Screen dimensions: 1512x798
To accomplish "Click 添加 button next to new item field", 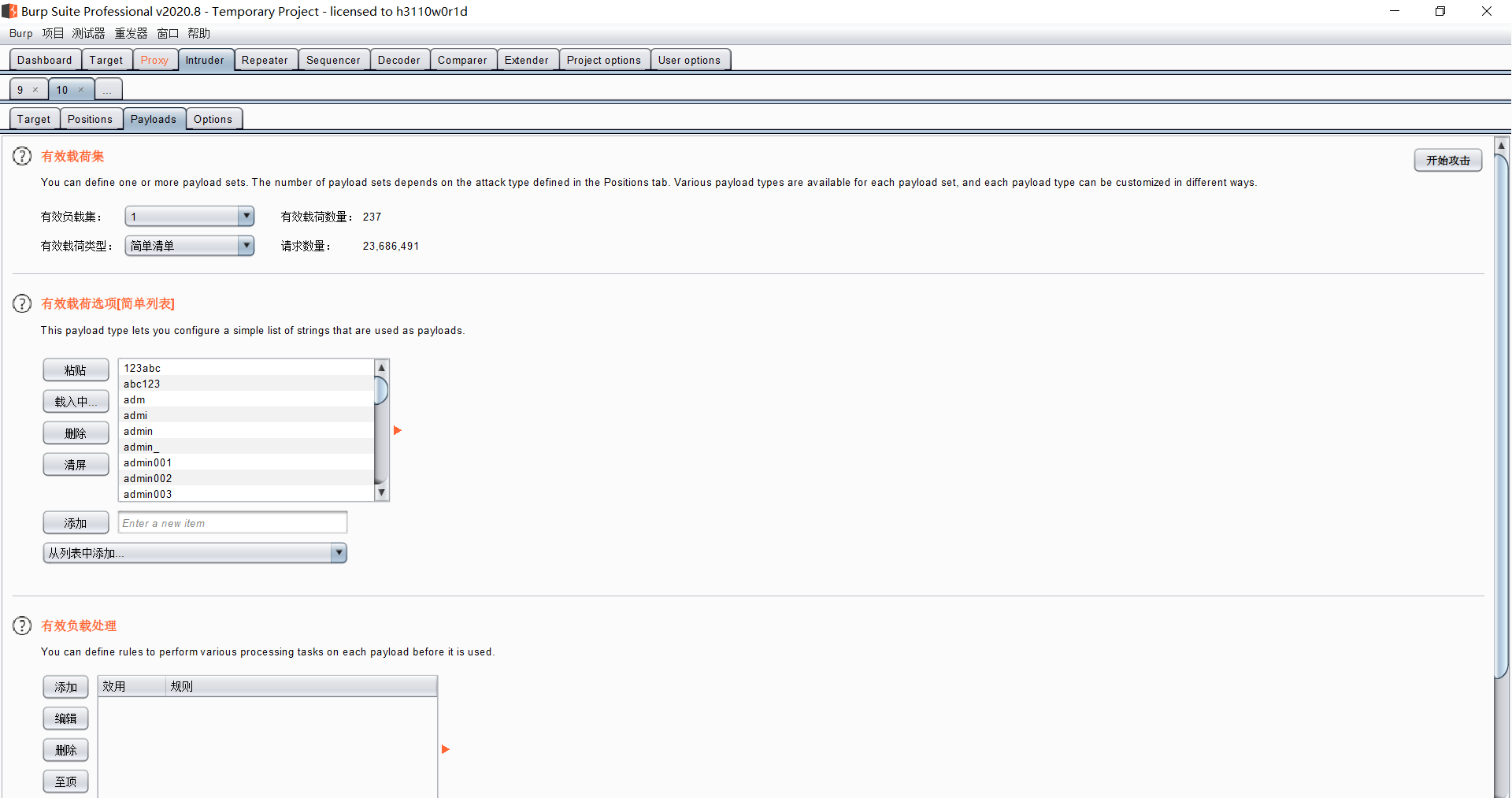I will point(76,523).
